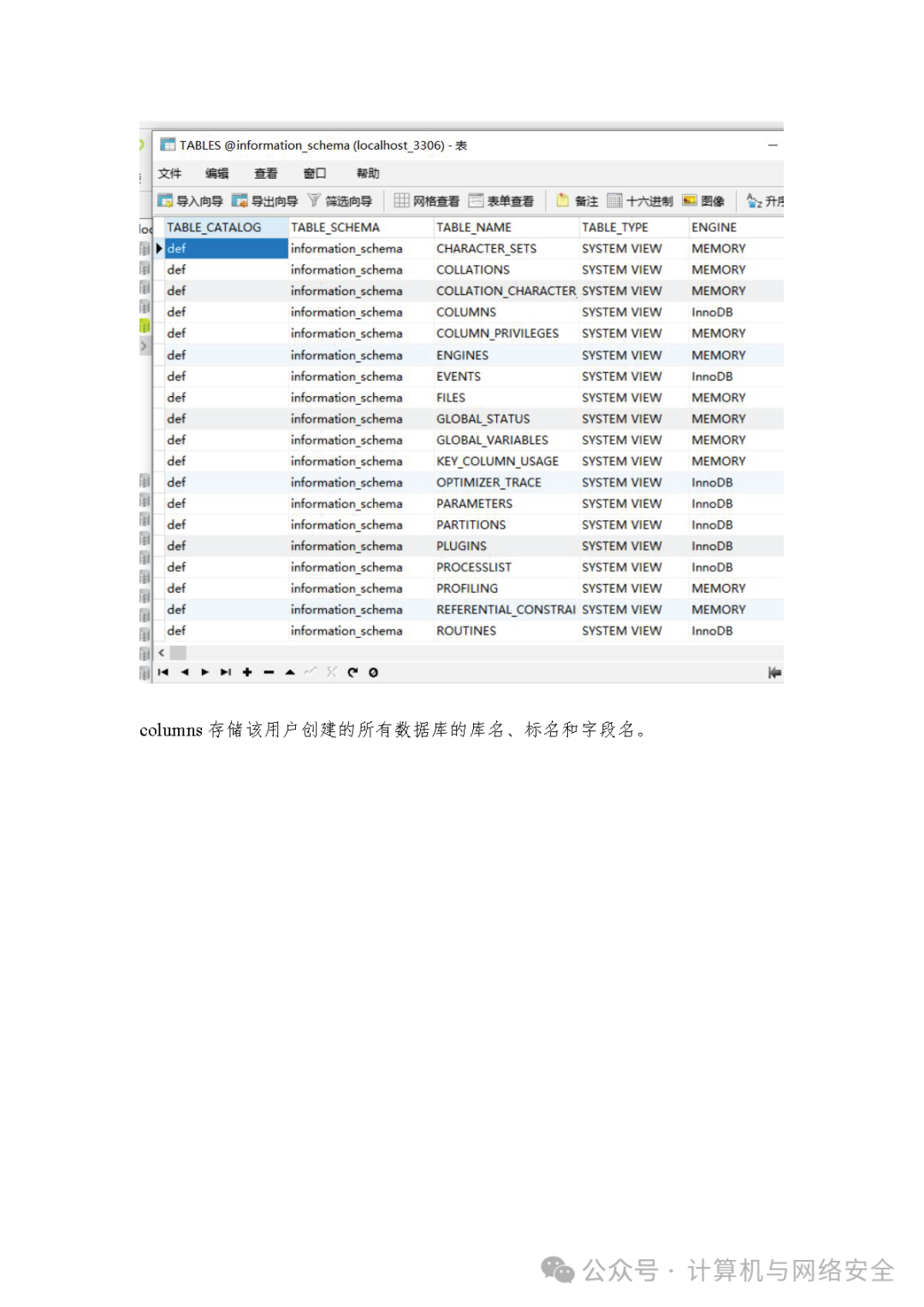Screen dimensions: 924x1307
Task: Select the COLLATIONS cell
Action: pyautogui.click(x=506, y=270)
